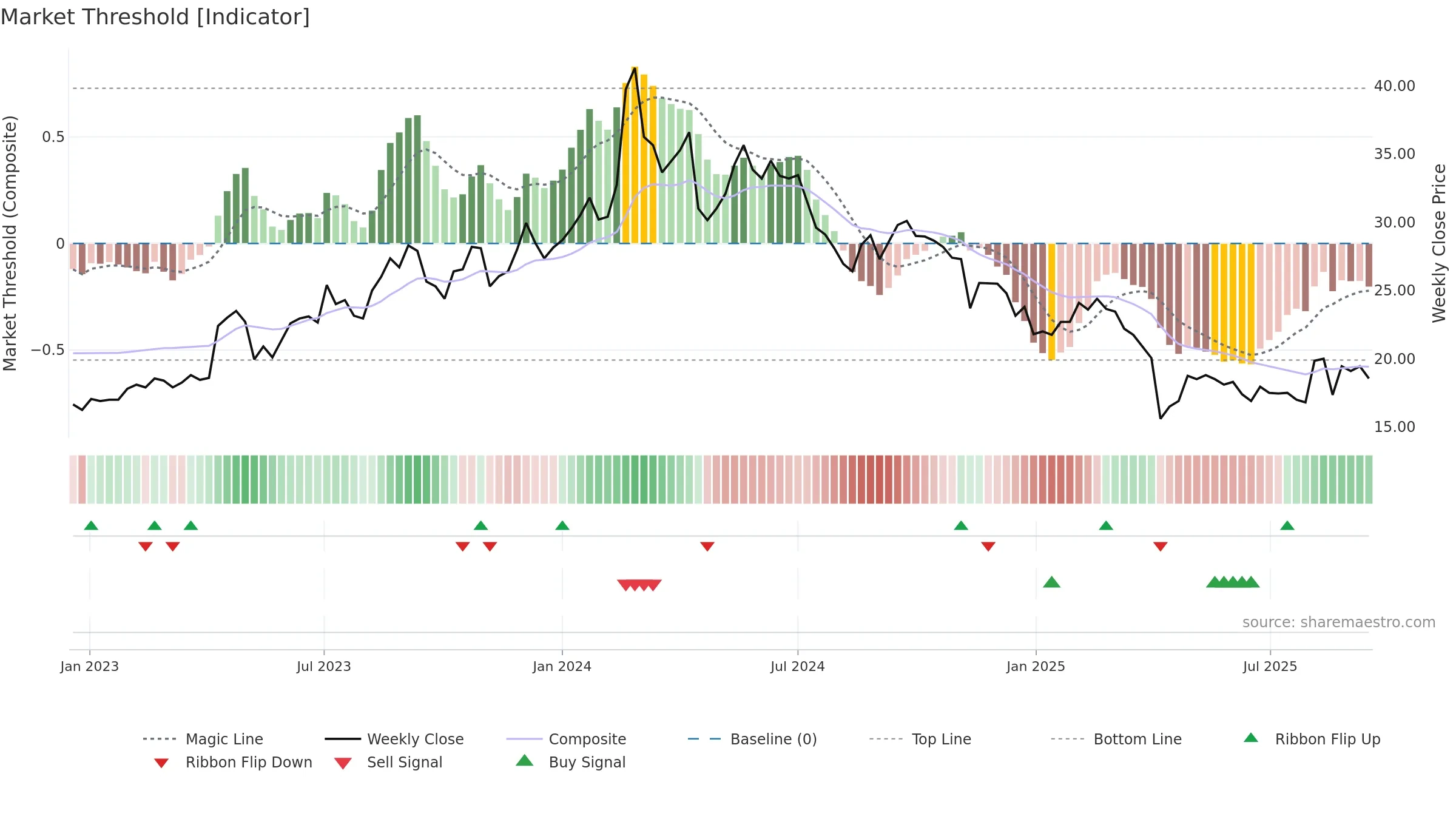This screenshot has width=1456, height=819.
Task: Click the source: sharemaestro.com text
Action: [x=1339, y=622]
